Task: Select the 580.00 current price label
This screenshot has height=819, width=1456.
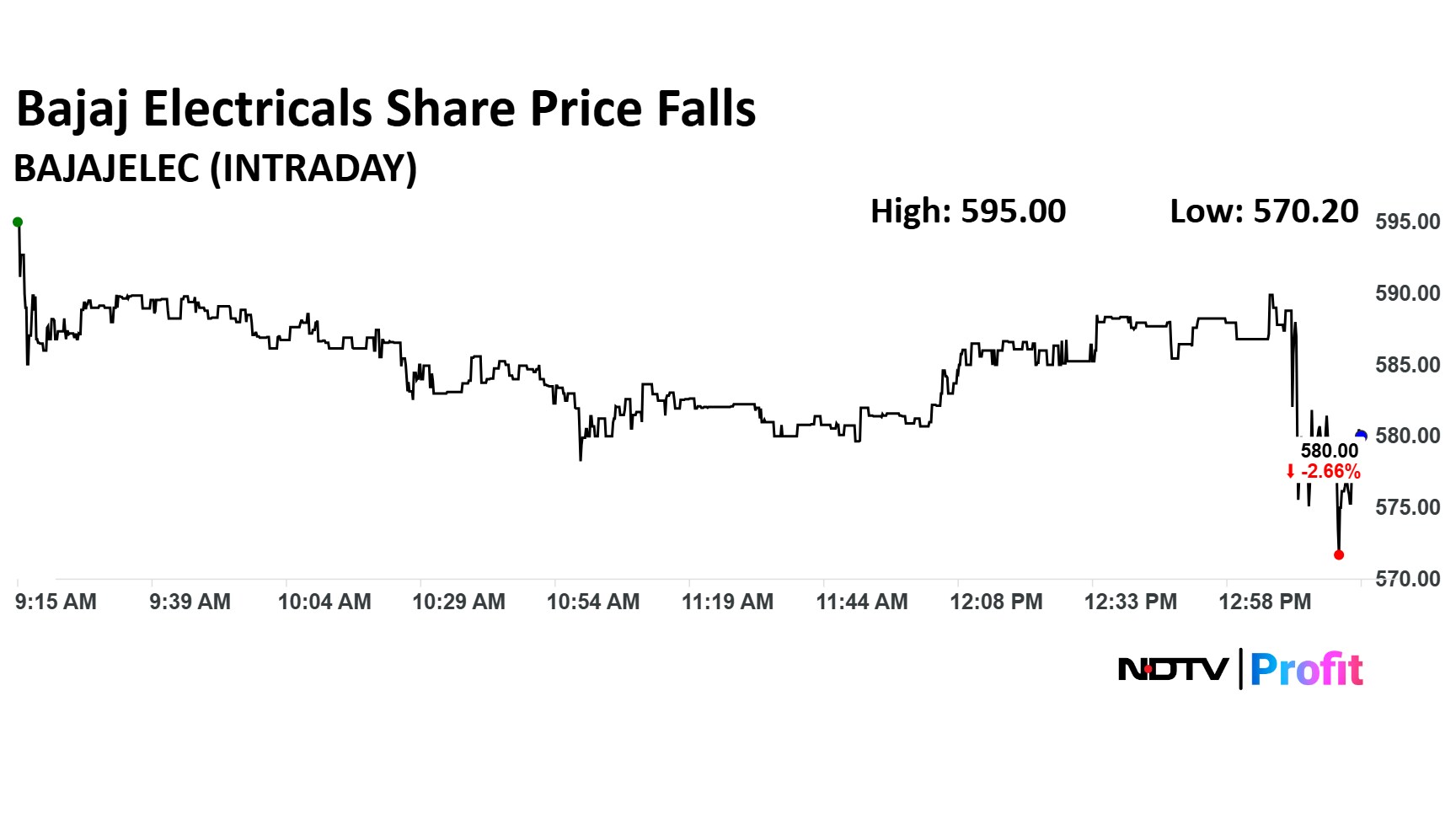Action: (1330, 452)
